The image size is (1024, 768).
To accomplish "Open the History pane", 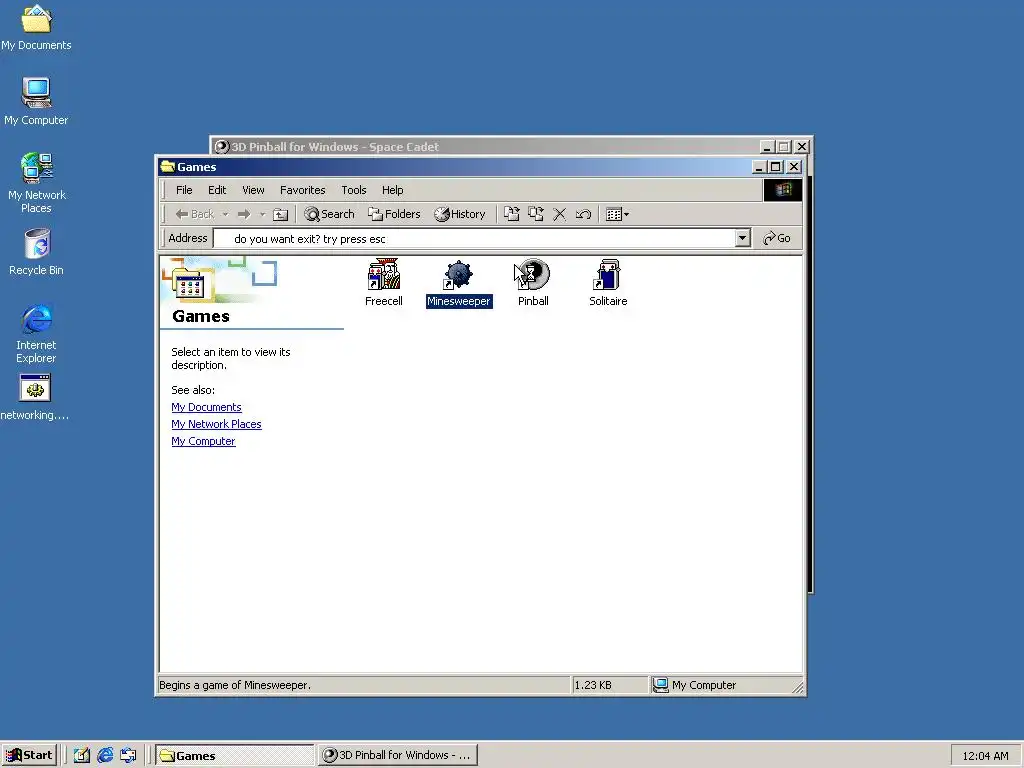I will (x=460, y=214).
